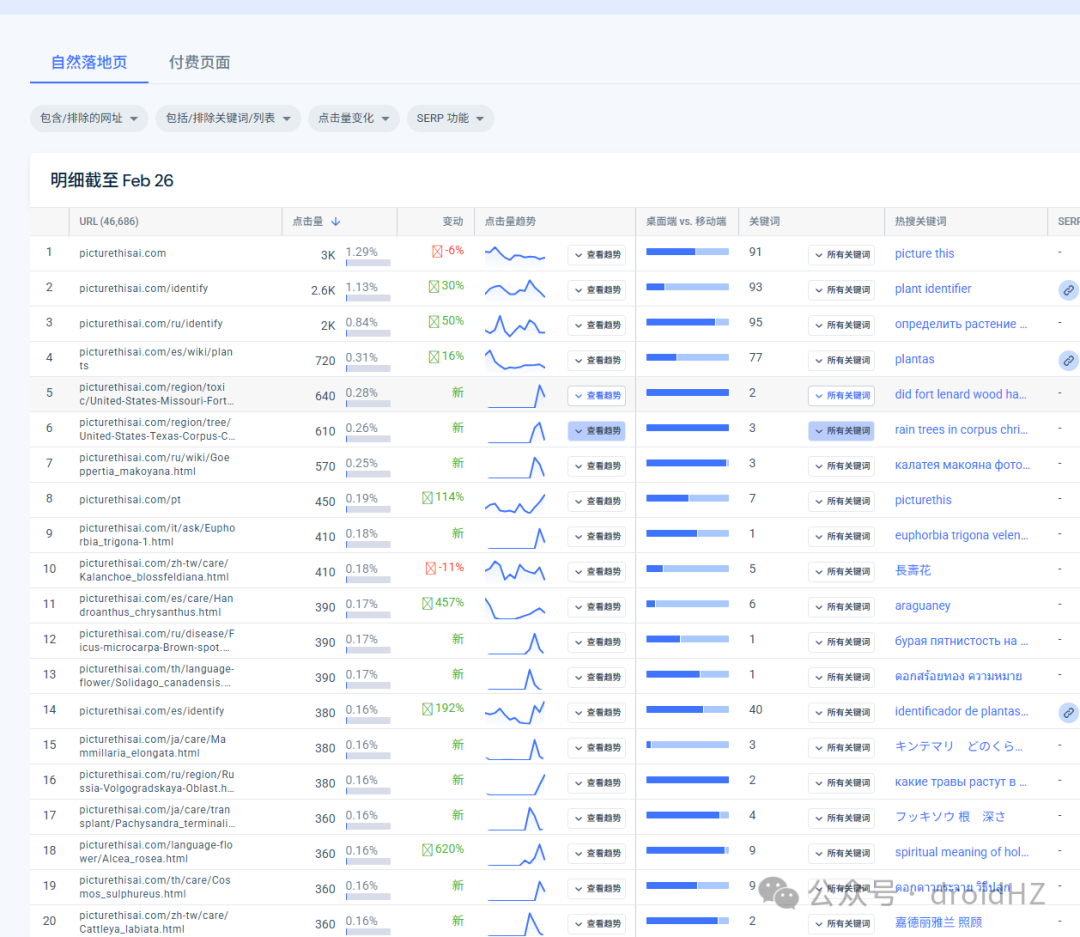Open the 包括/排除关键词/列表 filter dropdown
The width and height of the screenshot is (1080, 937).
pos(227,119)
